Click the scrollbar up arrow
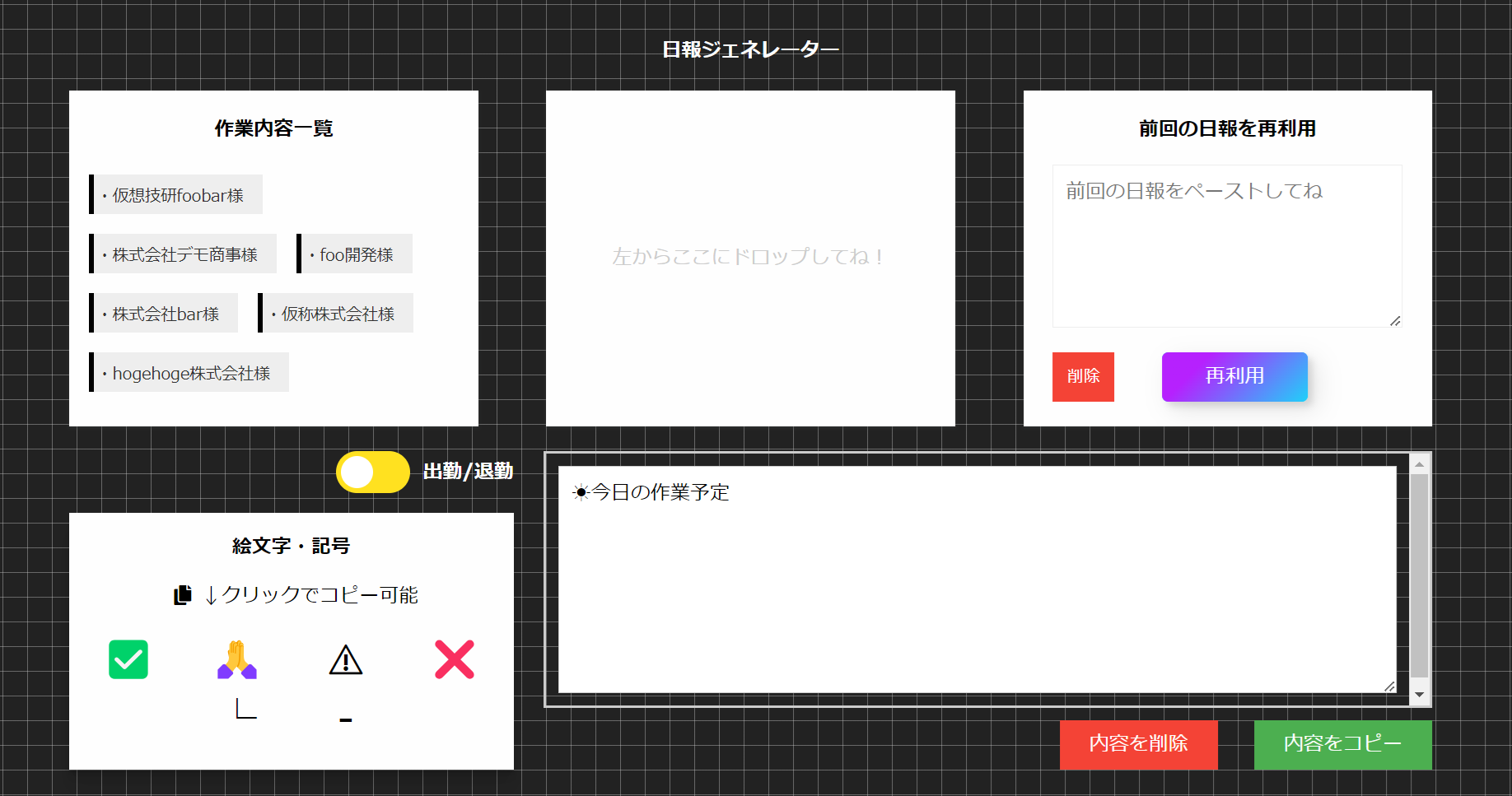The width and height of the screenshot is (1512, 796). point(1419,464)
